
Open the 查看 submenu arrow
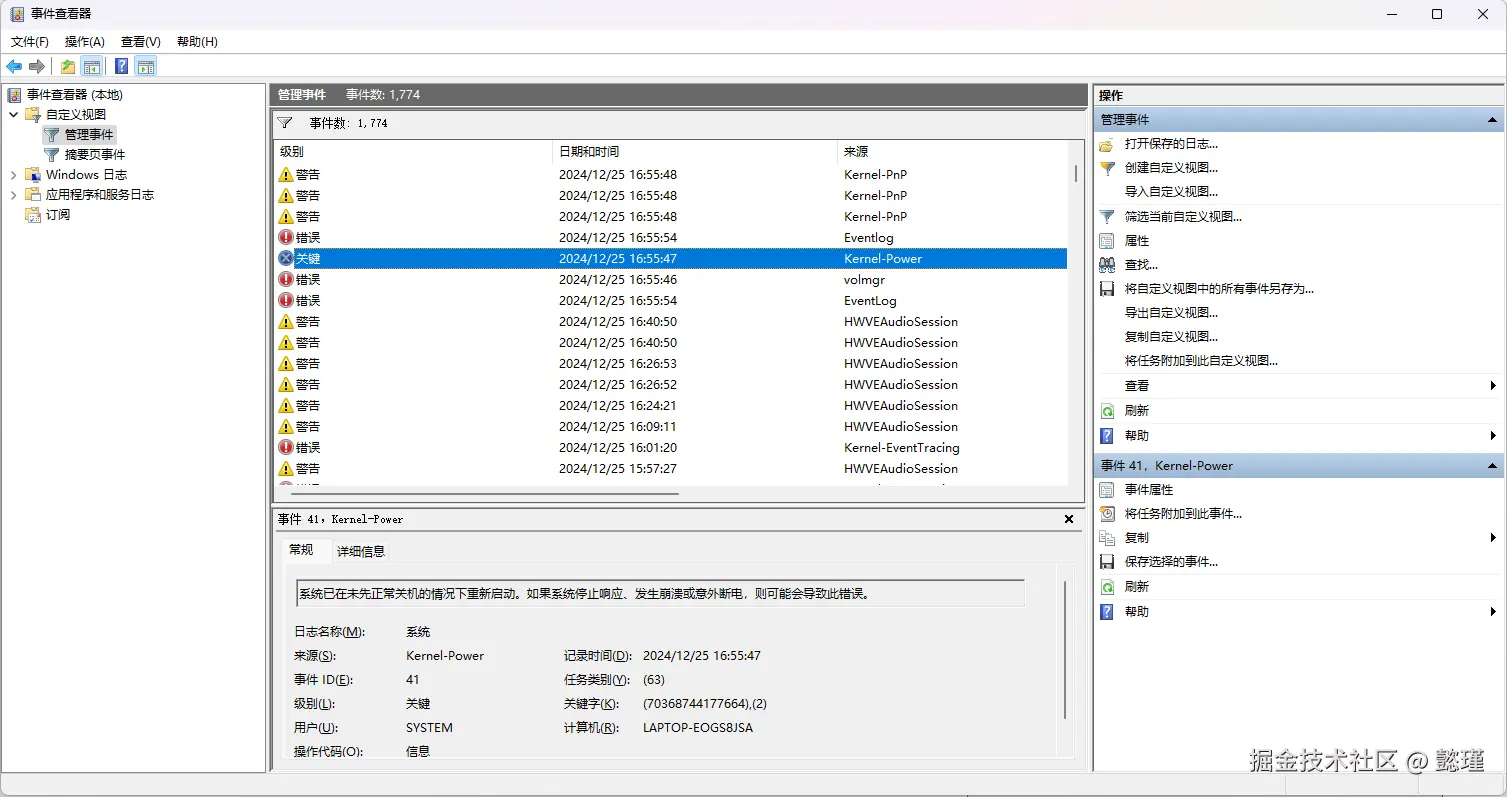[1493, 386]
